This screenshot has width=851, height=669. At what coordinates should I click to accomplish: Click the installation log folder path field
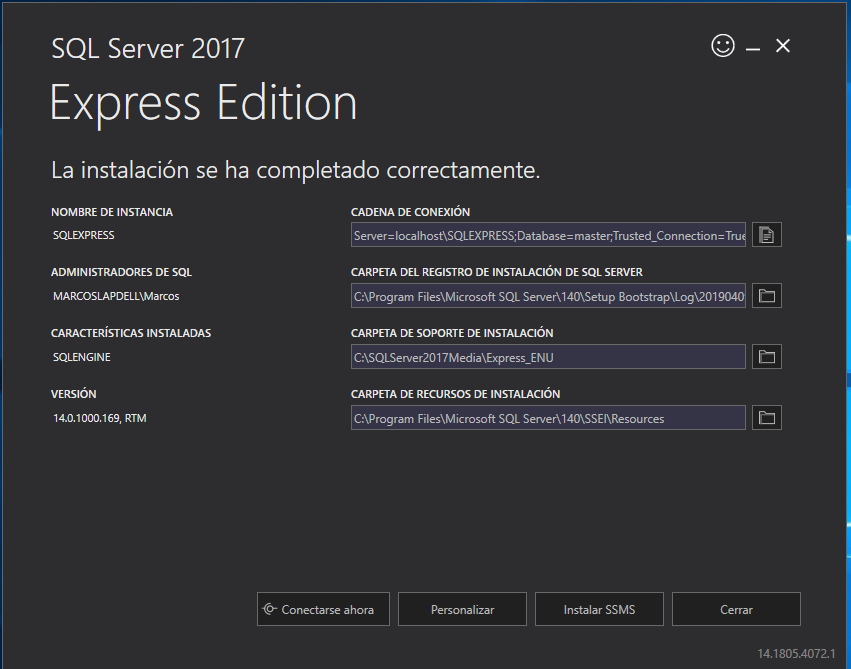coord(548,296)
